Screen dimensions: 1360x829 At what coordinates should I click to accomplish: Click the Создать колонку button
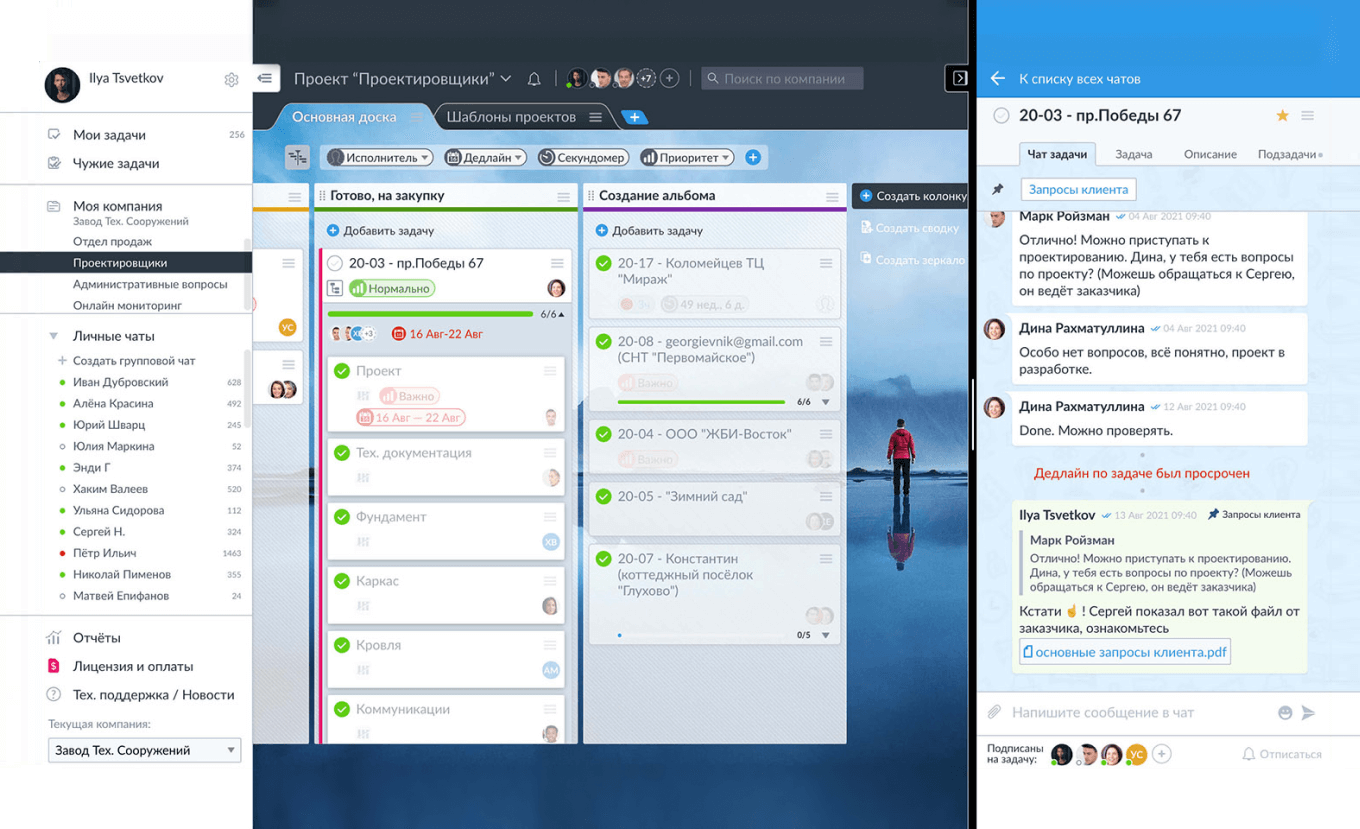point(912,196)
